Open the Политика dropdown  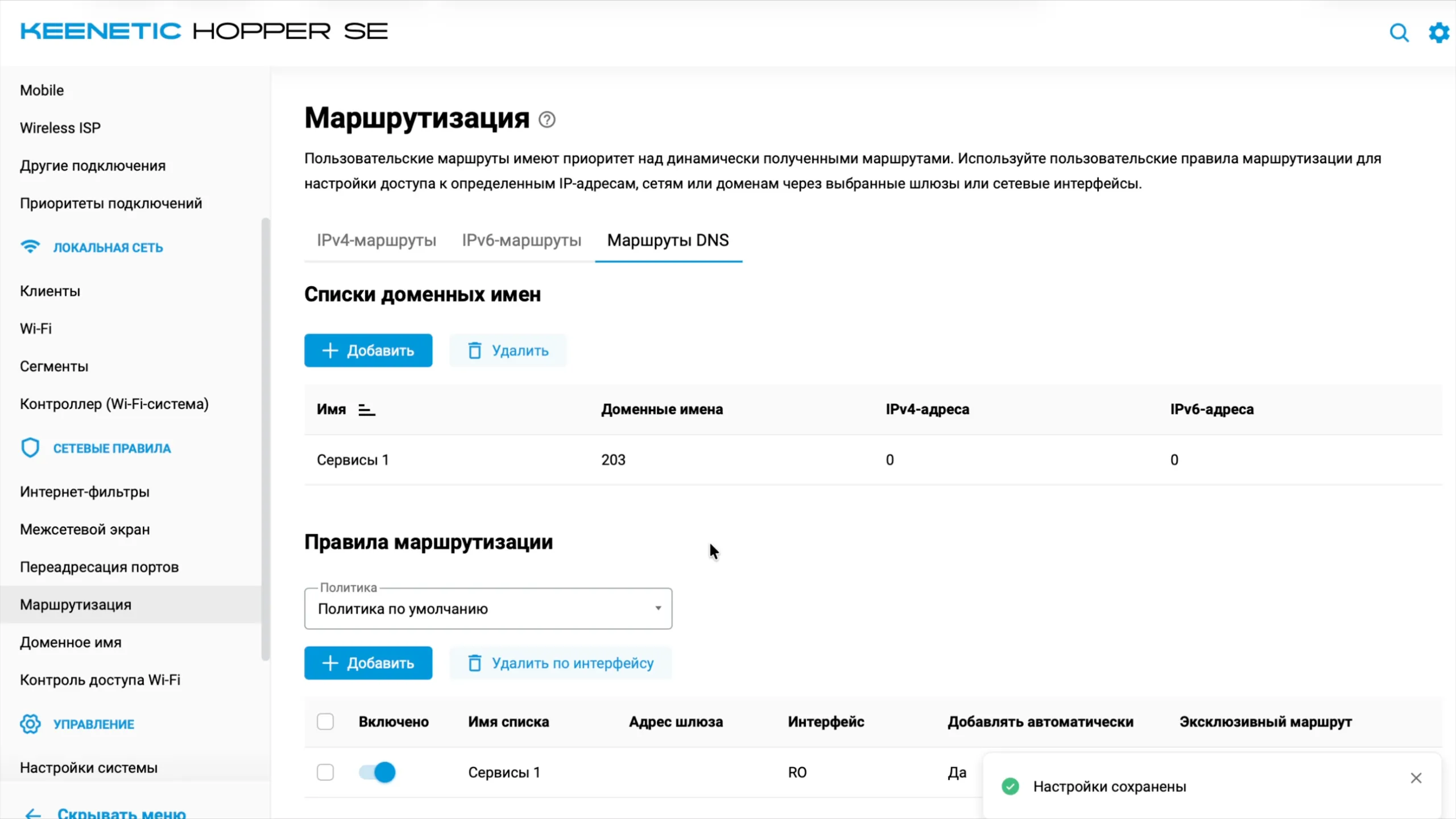coord(488,609)
